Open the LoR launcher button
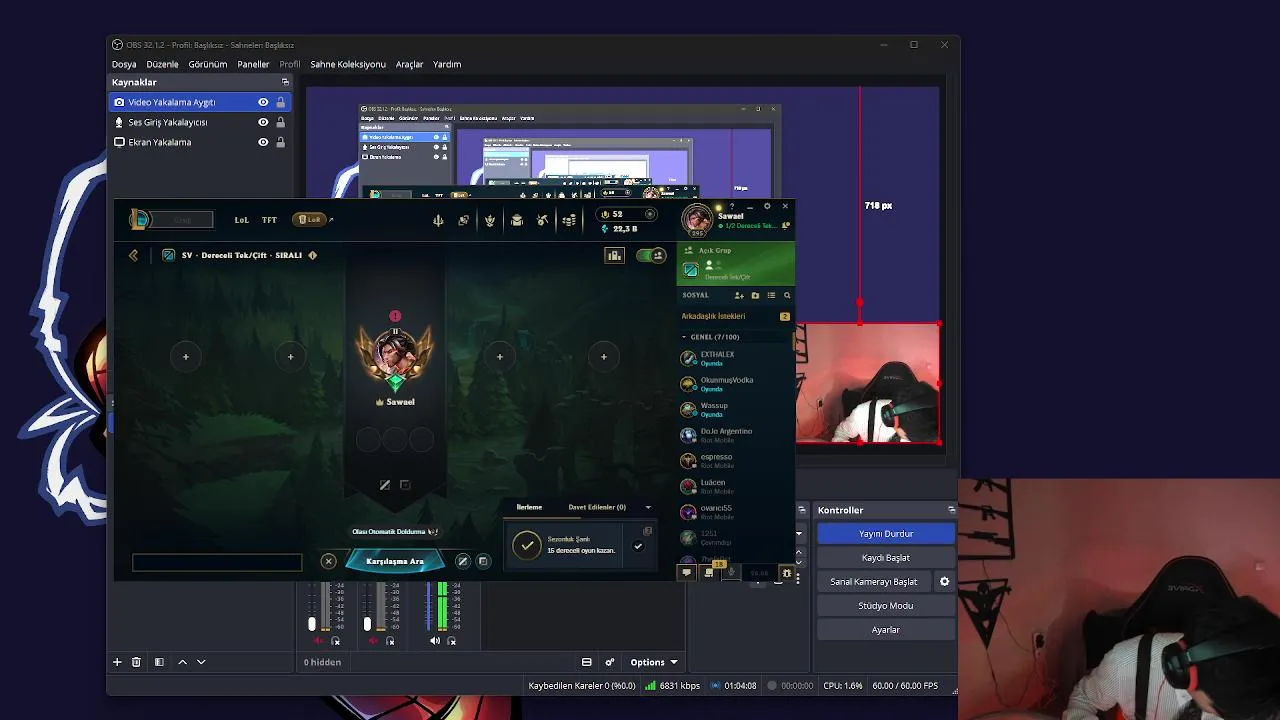The width and height of the screenshot is (1280, 720). [x=310, y=220]
